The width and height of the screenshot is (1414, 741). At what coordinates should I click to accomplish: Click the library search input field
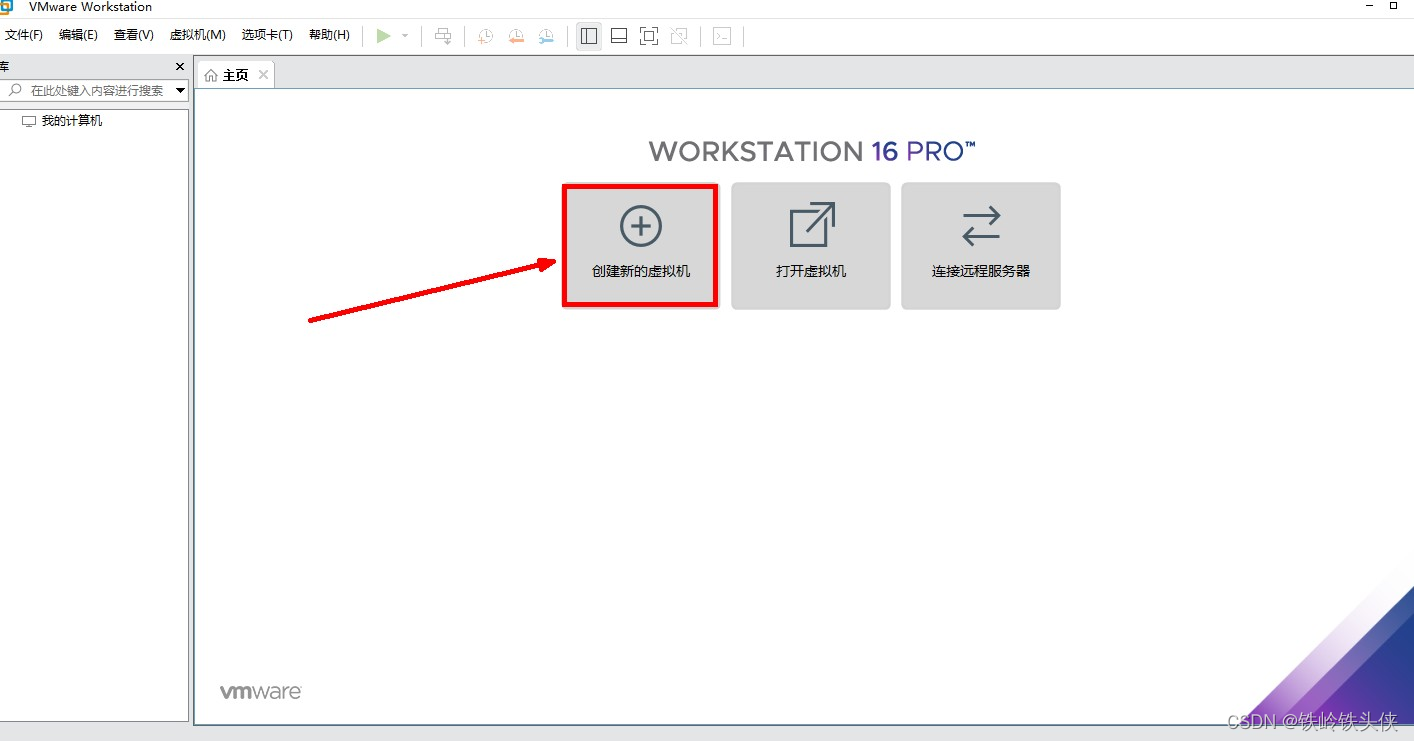coord(96,90)
